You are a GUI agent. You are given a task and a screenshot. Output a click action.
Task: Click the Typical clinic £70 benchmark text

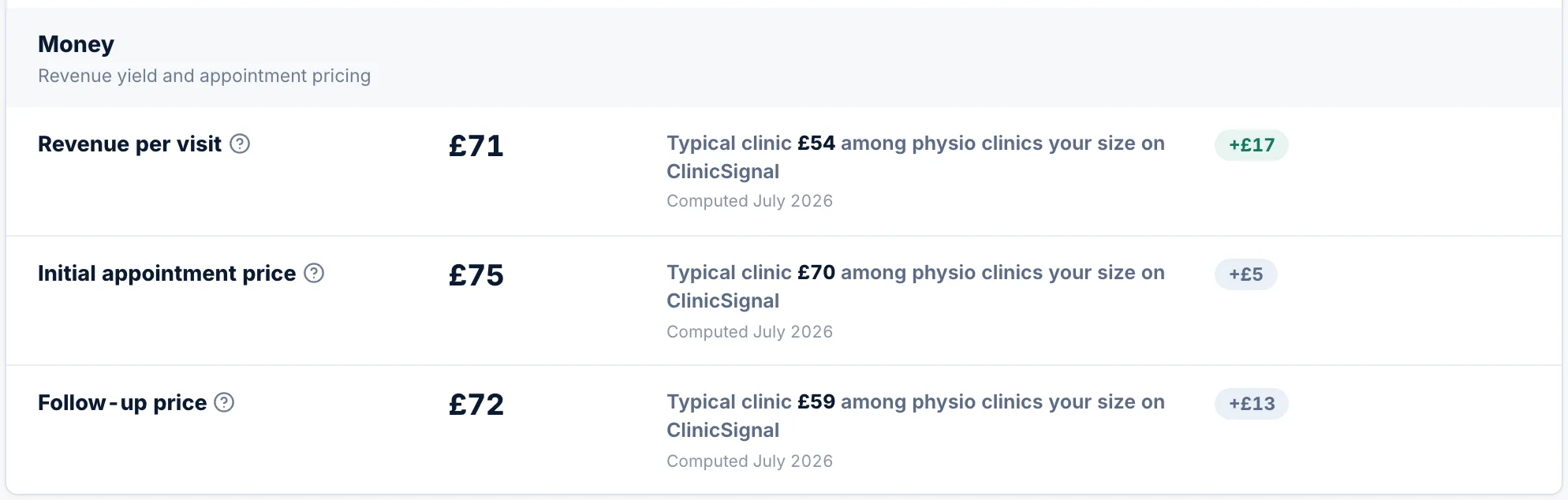click(915, 286)
